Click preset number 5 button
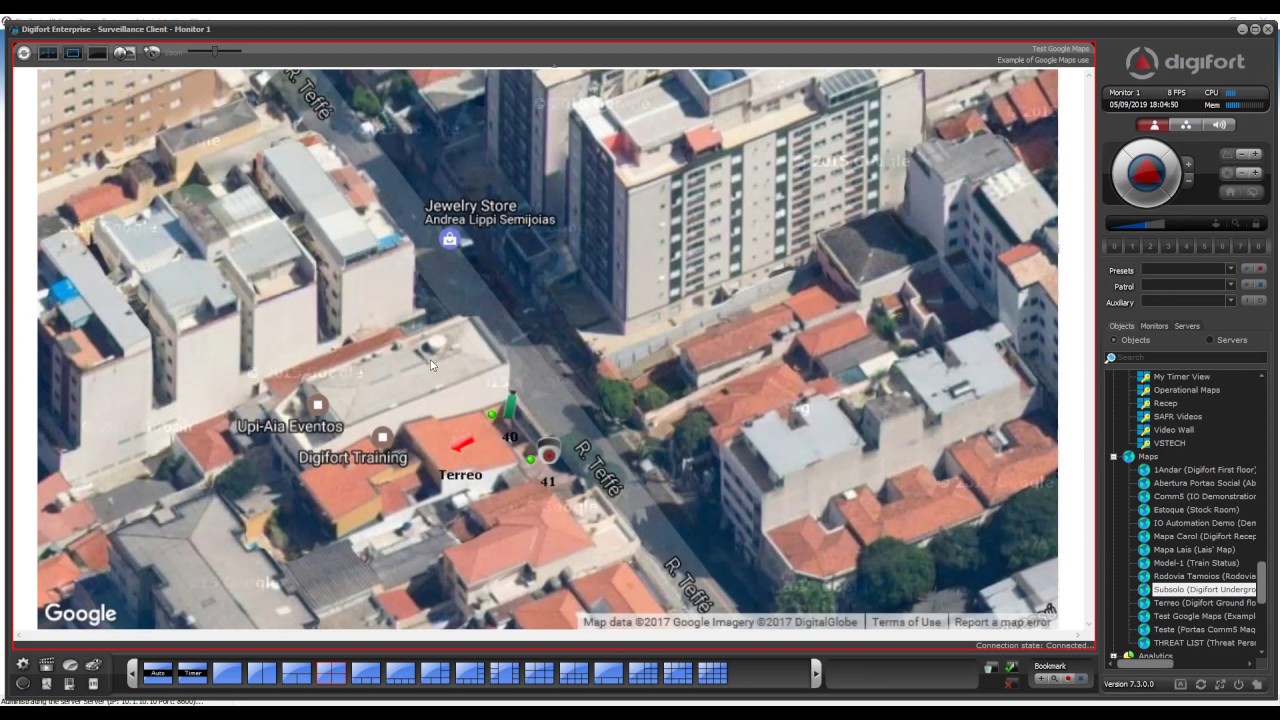 [x=1204, y=246]
